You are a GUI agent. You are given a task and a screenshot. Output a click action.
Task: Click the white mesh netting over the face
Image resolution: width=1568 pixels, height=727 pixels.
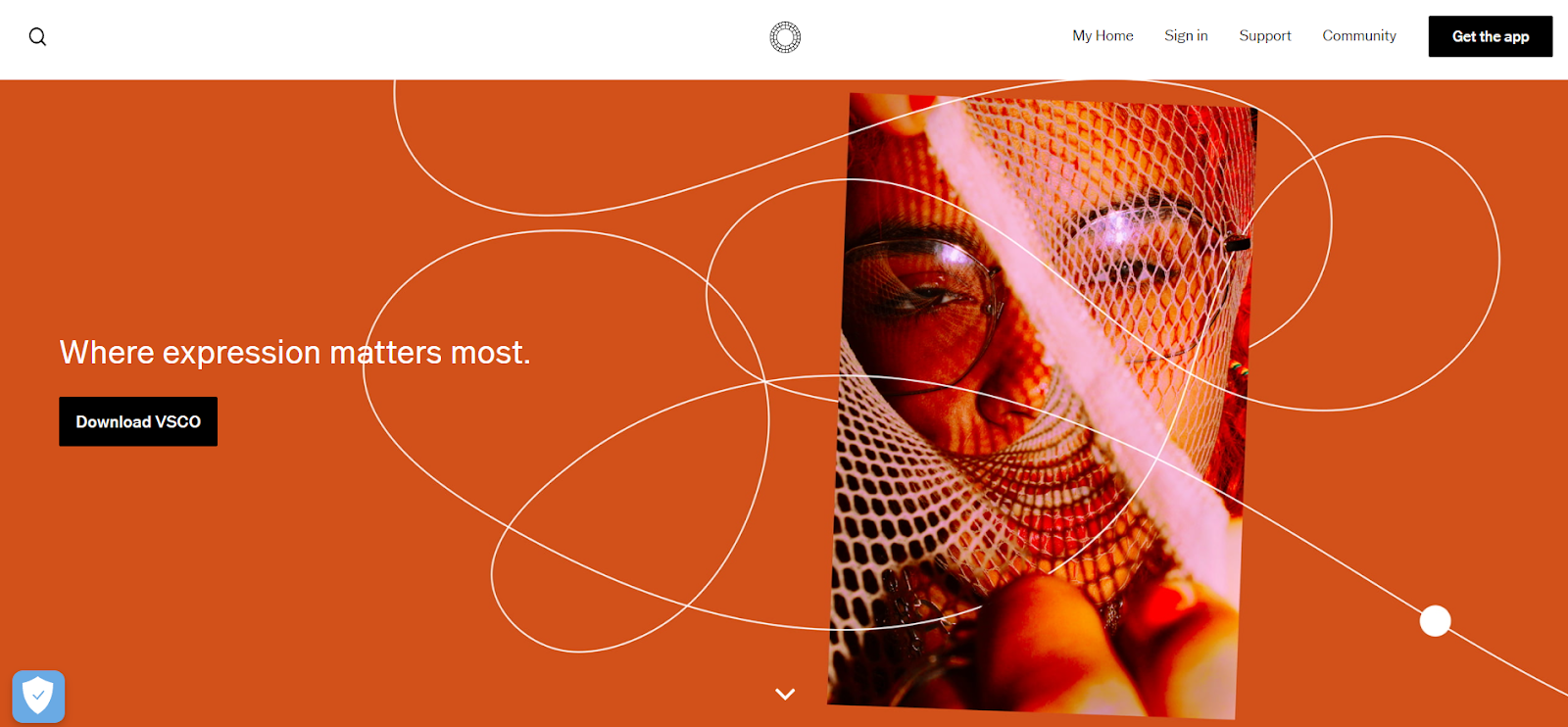[x=941, y=490]
